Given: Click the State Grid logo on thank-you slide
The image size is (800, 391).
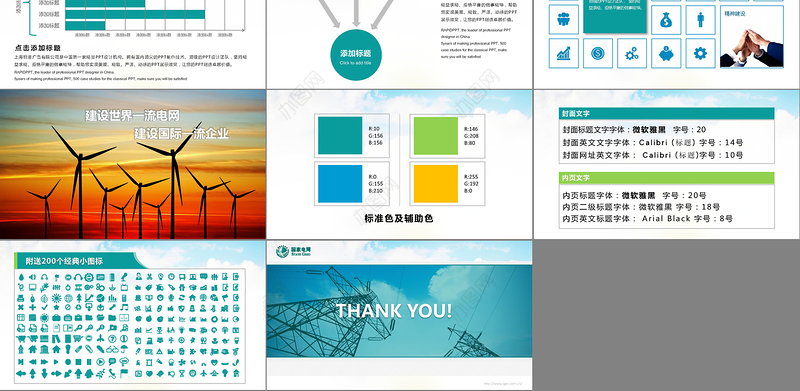Looking at the screenshot, I should point(293,251).
